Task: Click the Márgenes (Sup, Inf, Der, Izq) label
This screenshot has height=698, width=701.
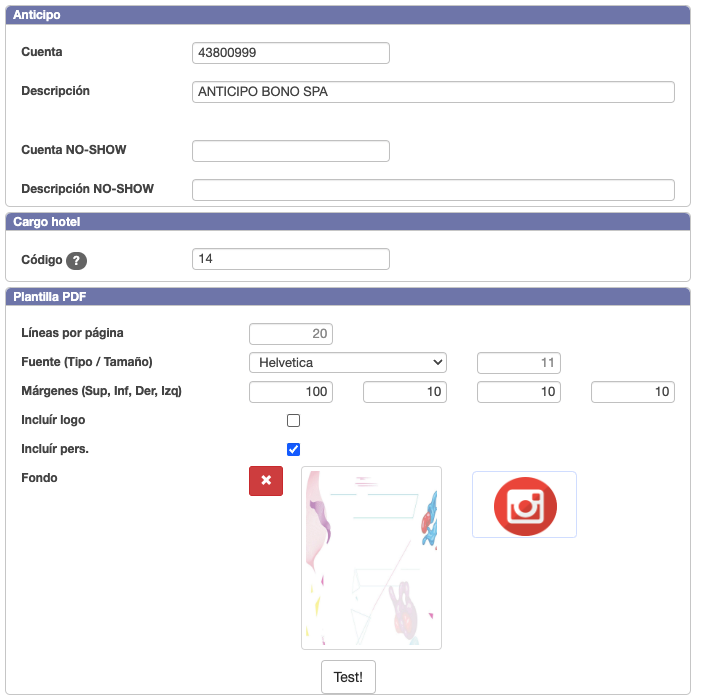Action: [x=101, y=391]
